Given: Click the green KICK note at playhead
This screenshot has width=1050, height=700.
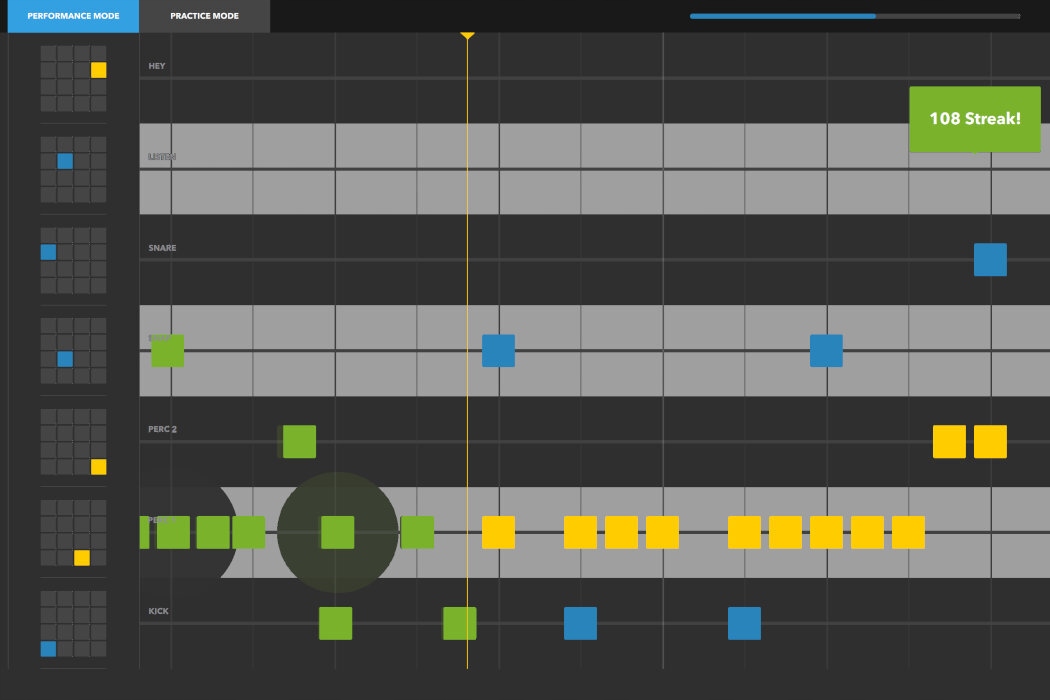Looking at the screenshot, I should click(x=460, y=624).
